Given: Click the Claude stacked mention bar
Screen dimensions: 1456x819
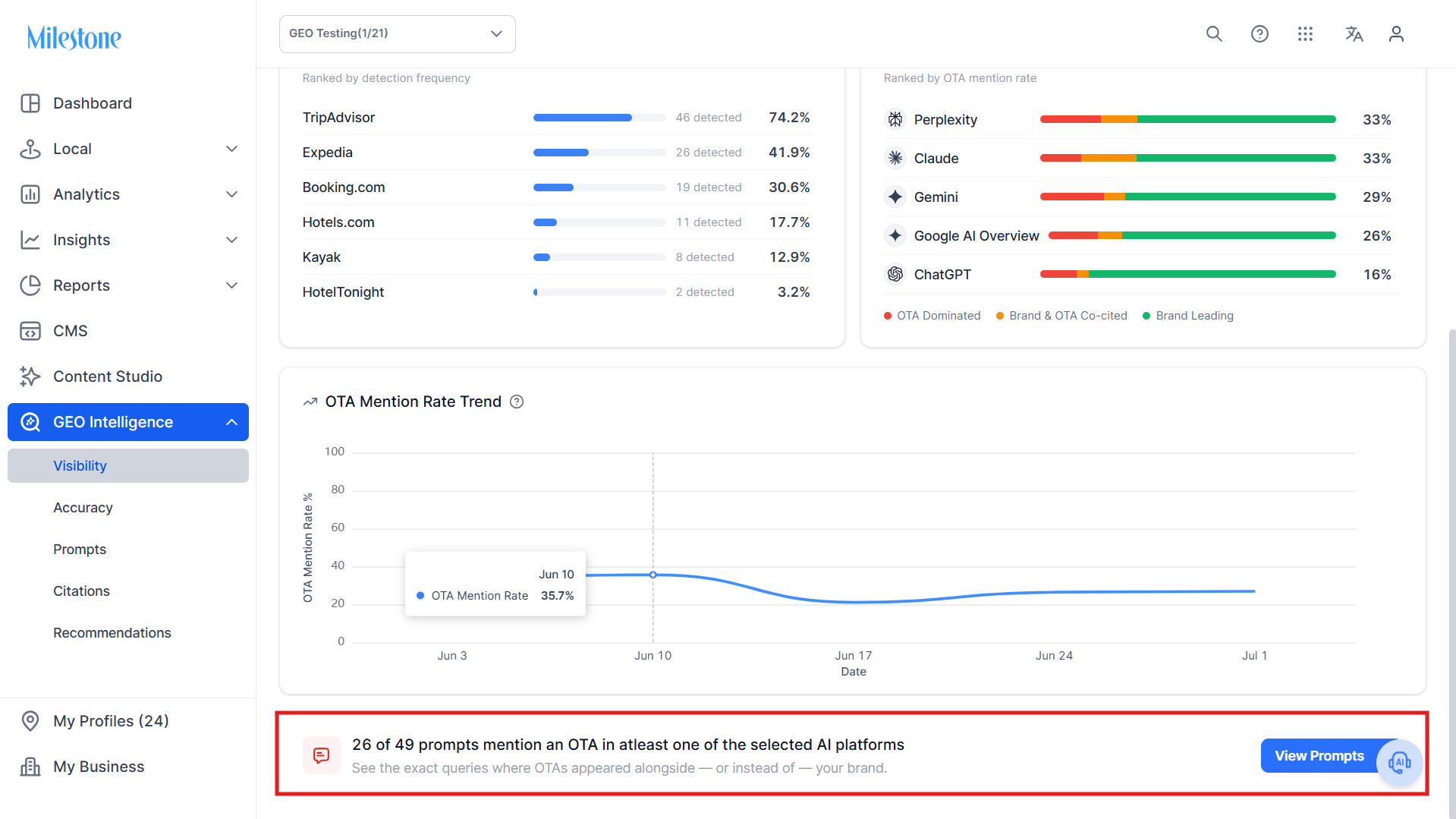Looking at the screenshot, I should click(x=1187, y=158).
